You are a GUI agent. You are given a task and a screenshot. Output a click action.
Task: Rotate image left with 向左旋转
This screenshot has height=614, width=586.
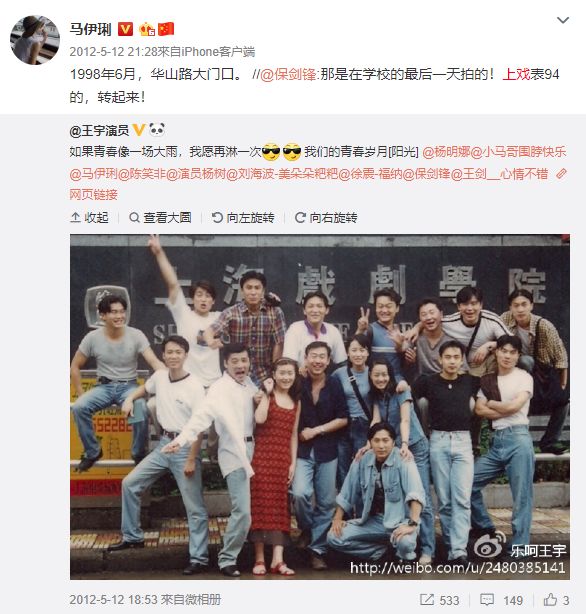coord(243,217)
